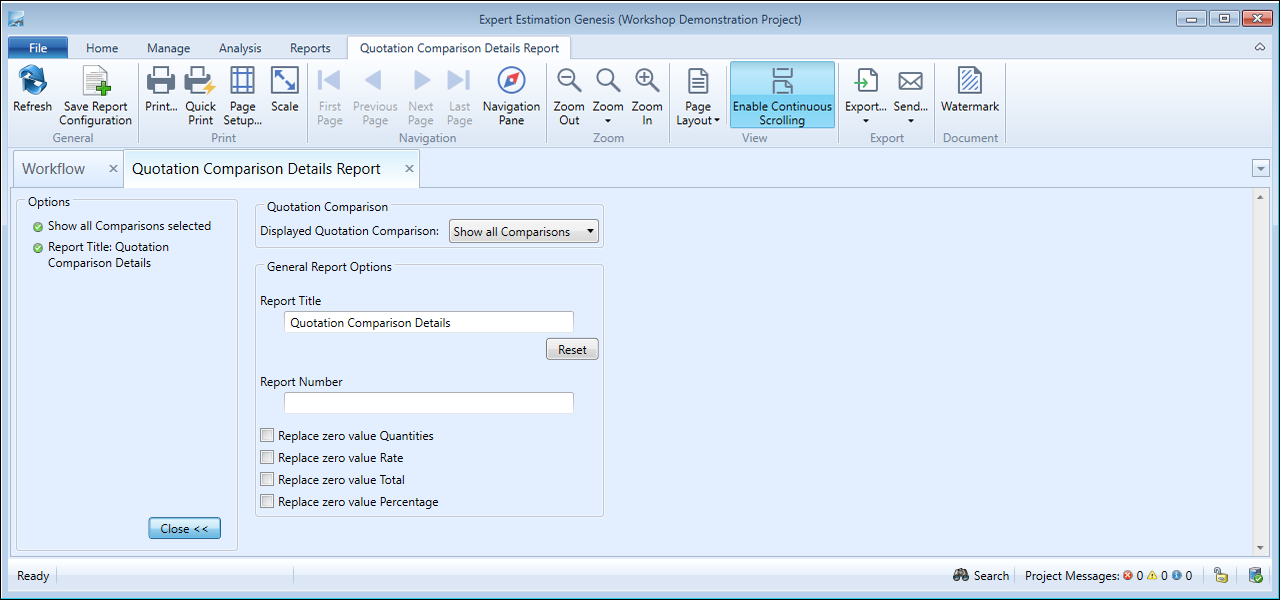This screenshot has height=600, width=1280.
Task: Click the Quick Print icon
Action: [200, 82]
